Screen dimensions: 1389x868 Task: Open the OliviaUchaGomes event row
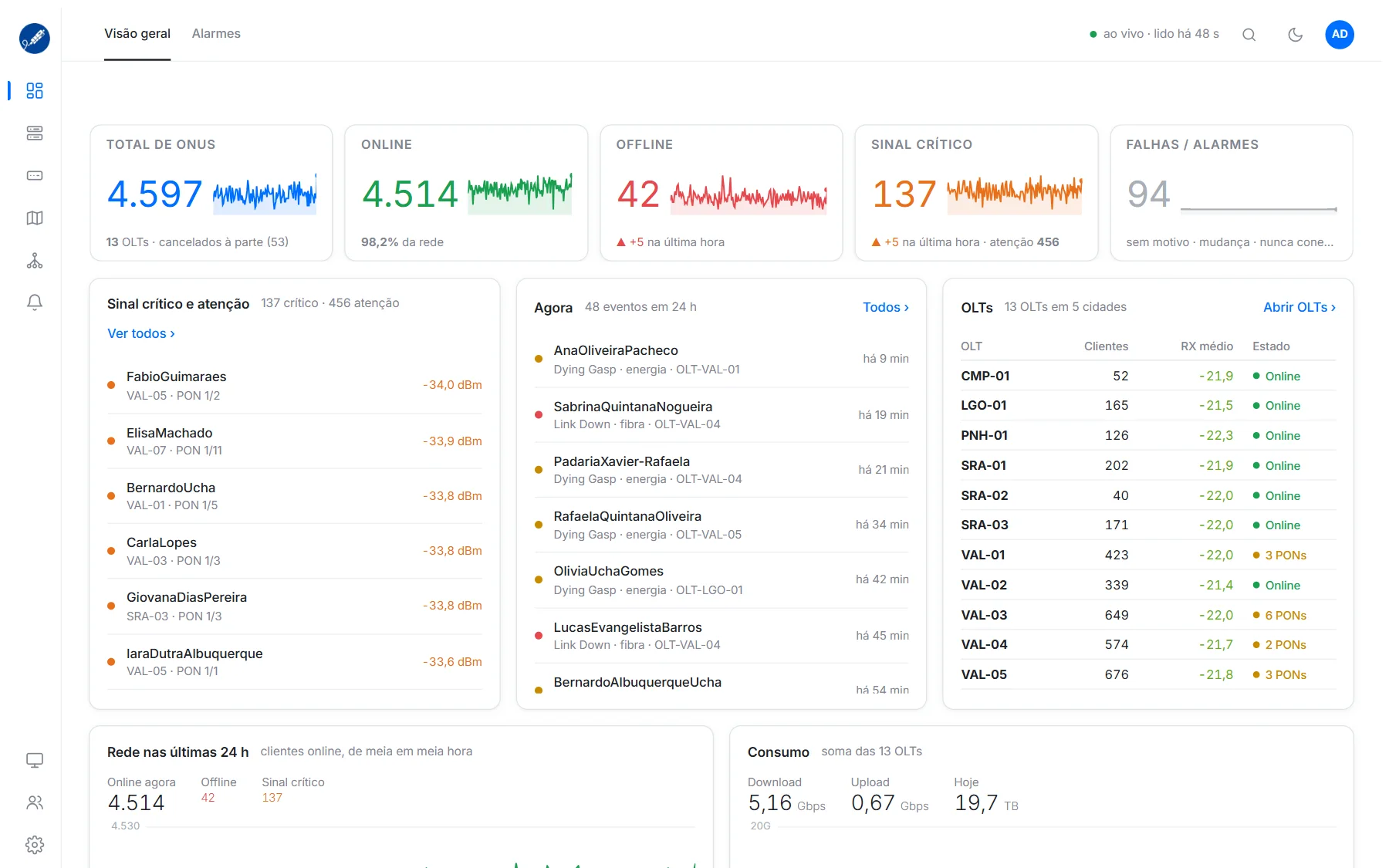tap(722, 579)
